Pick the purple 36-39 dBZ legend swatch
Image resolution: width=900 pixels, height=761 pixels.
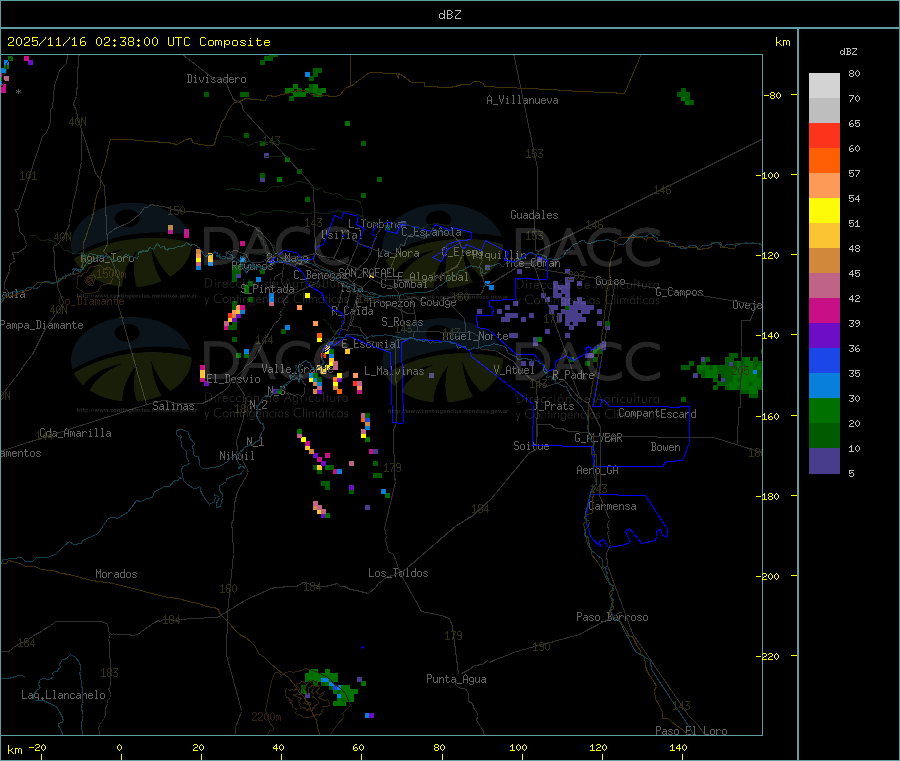click(824, 336)
